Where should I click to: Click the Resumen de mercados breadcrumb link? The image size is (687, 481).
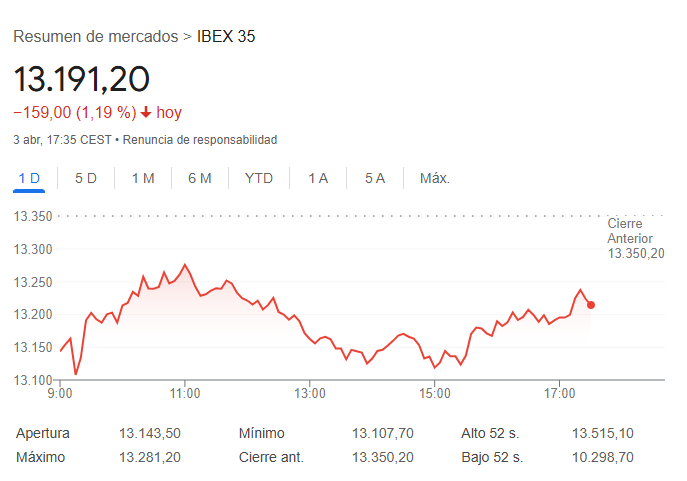[94, 36]
